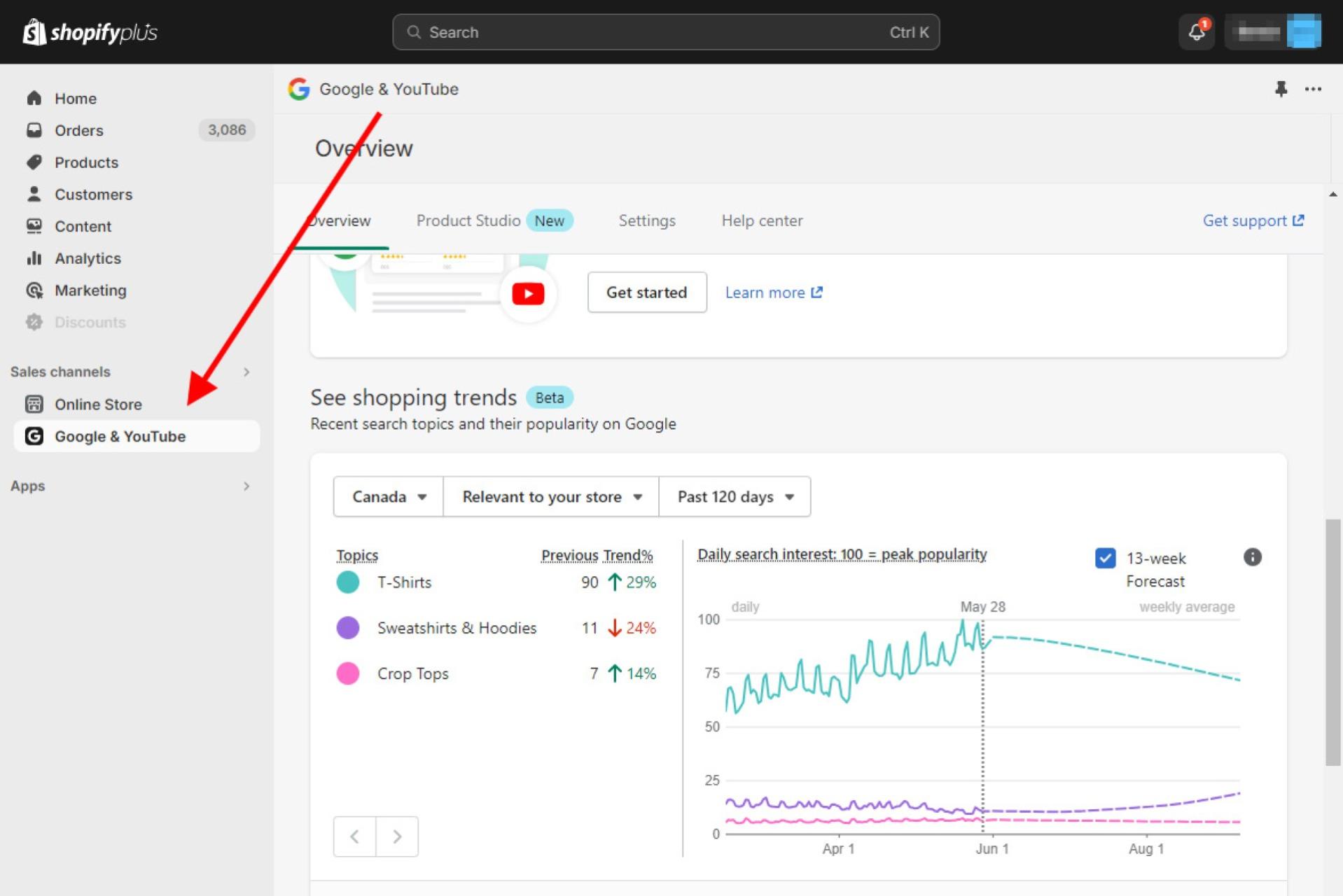
Task: Open Marketing in the sidebar
Action: (x=90, y=290)
